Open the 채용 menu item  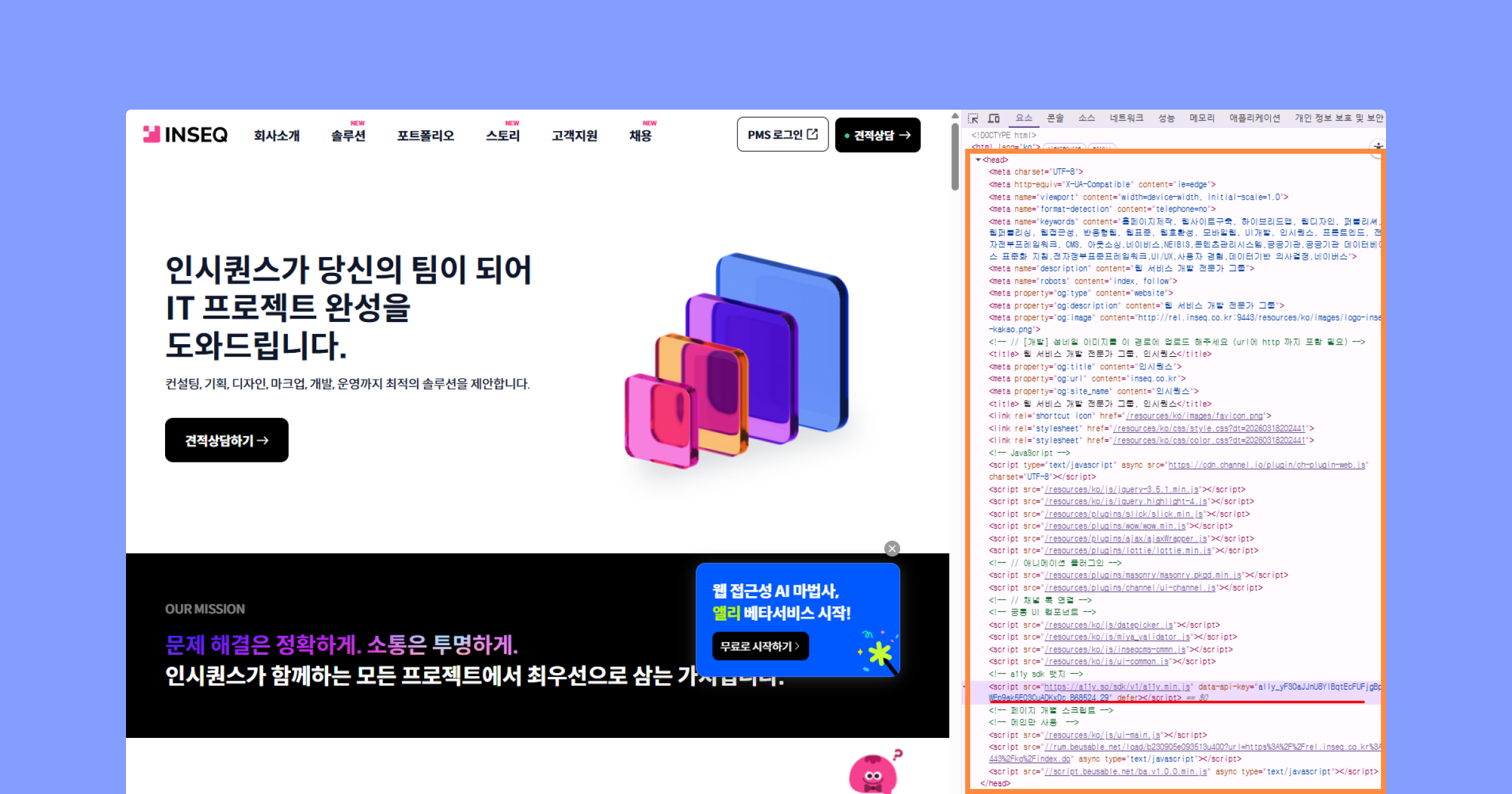pyautogui.click(x=640, y=135)
